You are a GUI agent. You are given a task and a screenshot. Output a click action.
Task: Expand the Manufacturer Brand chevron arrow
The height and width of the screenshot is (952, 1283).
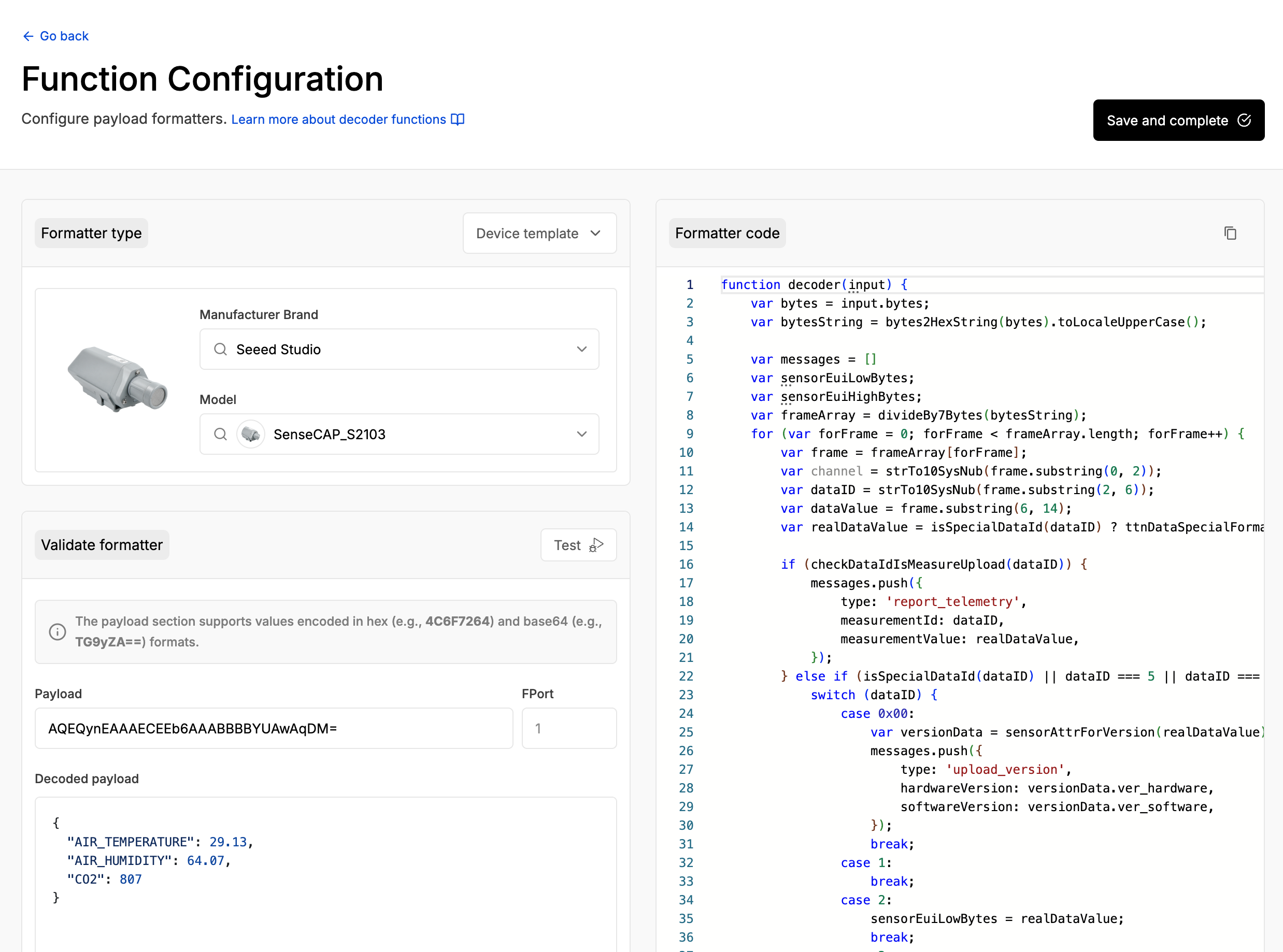[581, 349]
